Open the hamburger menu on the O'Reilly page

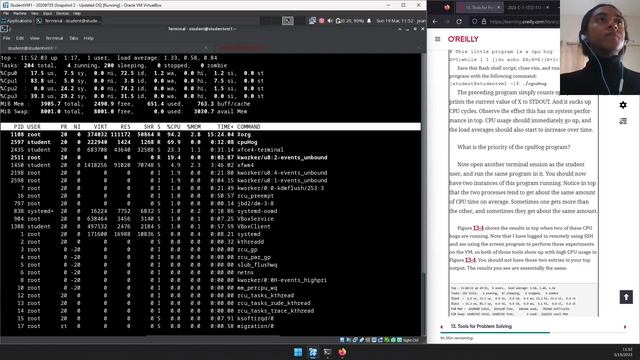click(x=438, y=39)
